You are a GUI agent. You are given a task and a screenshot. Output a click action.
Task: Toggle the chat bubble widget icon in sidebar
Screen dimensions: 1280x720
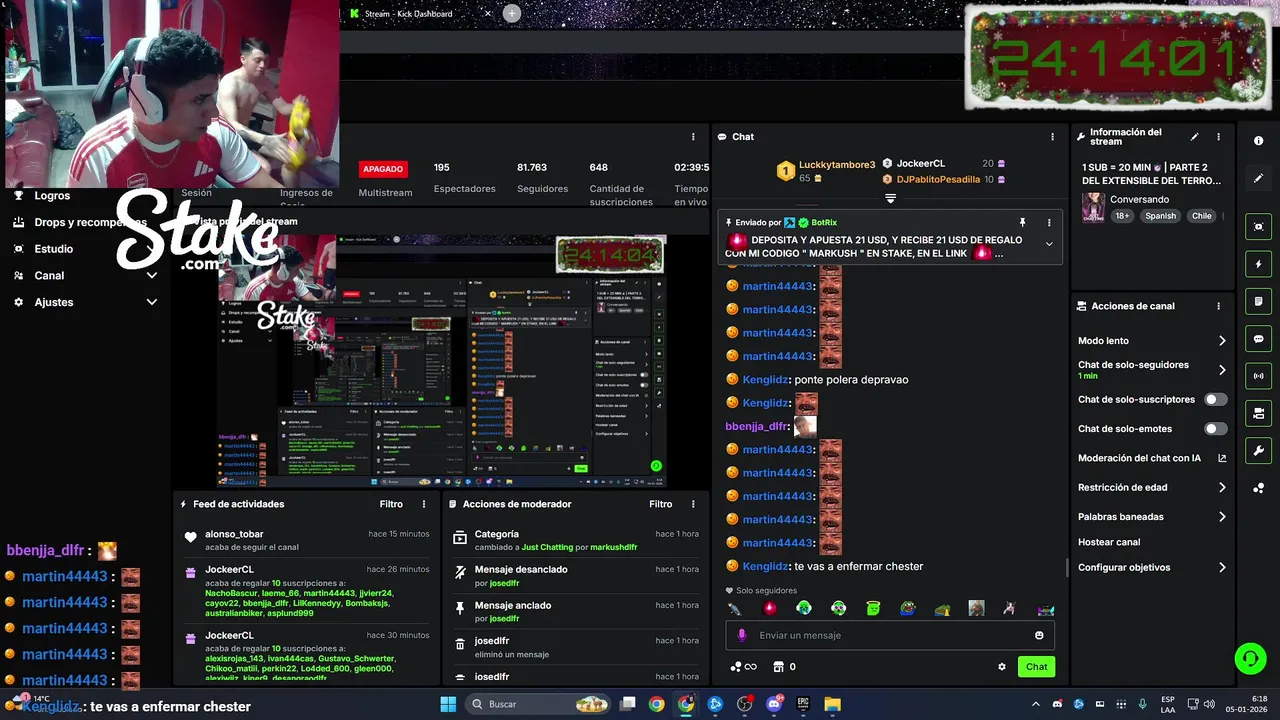pos(1258,339)
